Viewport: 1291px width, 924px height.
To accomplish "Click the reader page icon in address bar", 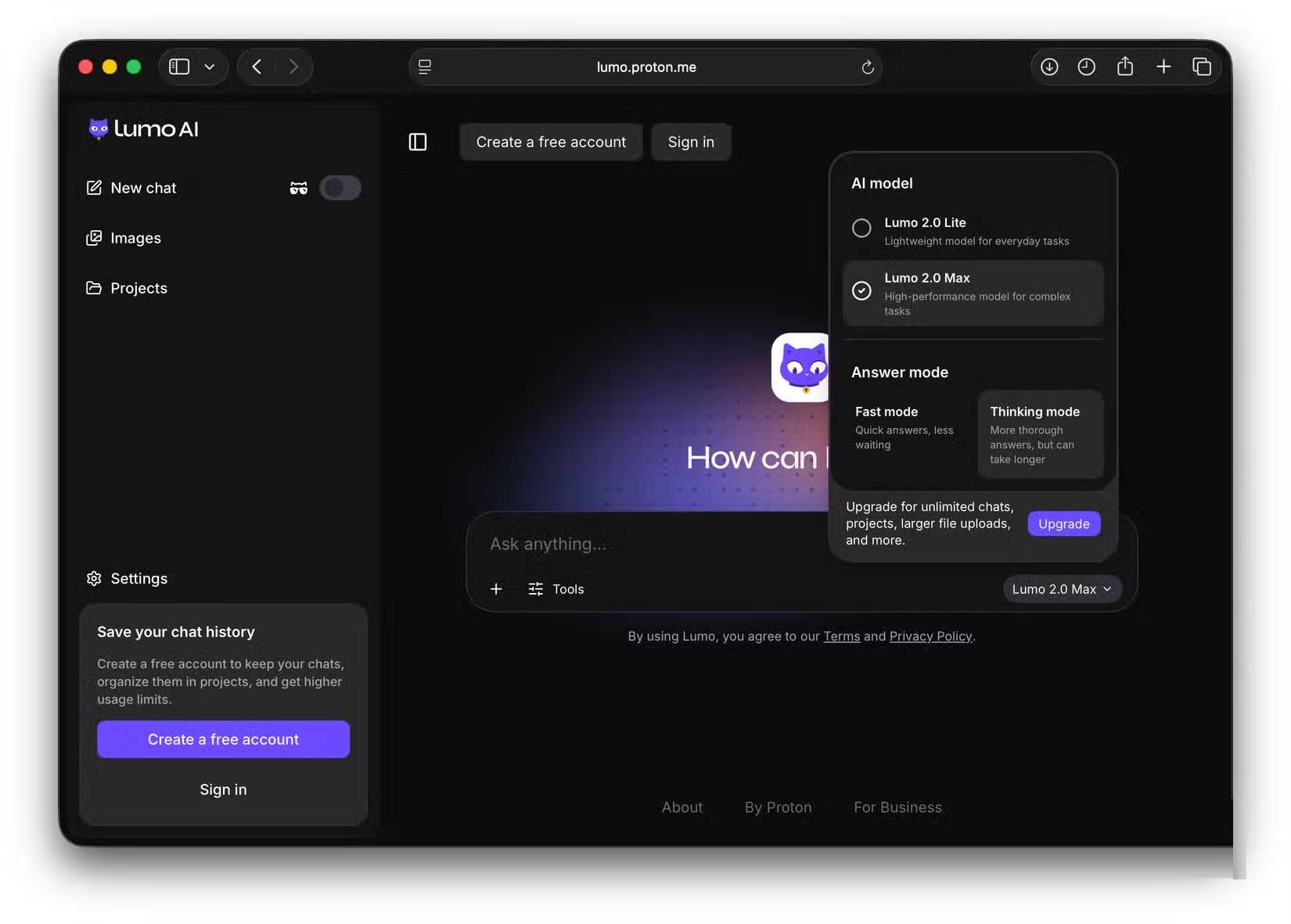I will point(425,67).
